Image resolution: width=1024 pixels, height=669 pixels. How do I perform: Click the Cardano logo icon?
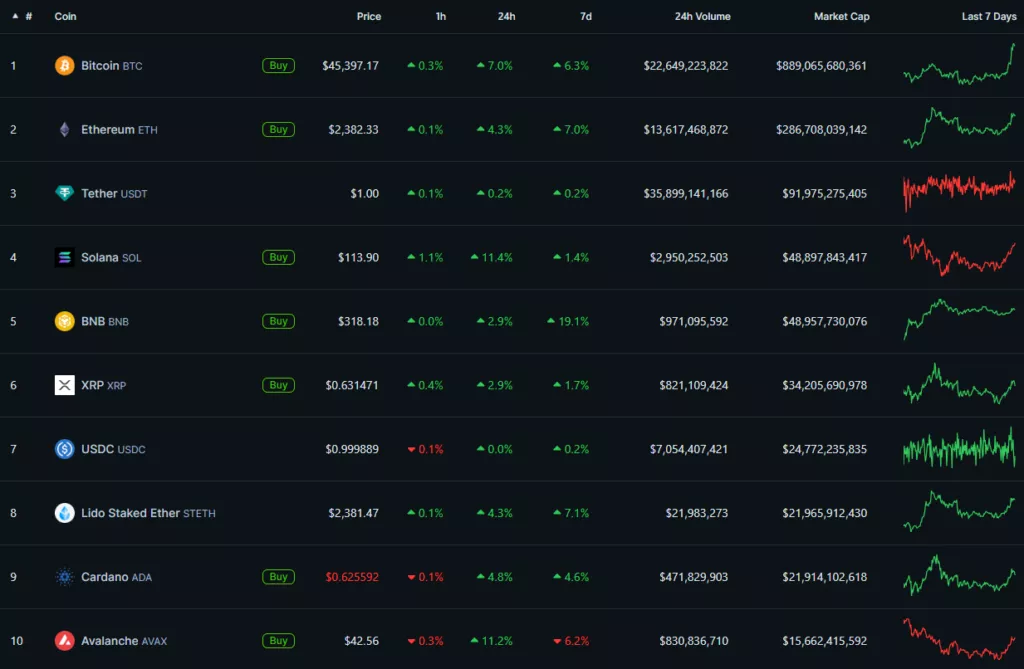pyautogui.click(x=64, y=577)
